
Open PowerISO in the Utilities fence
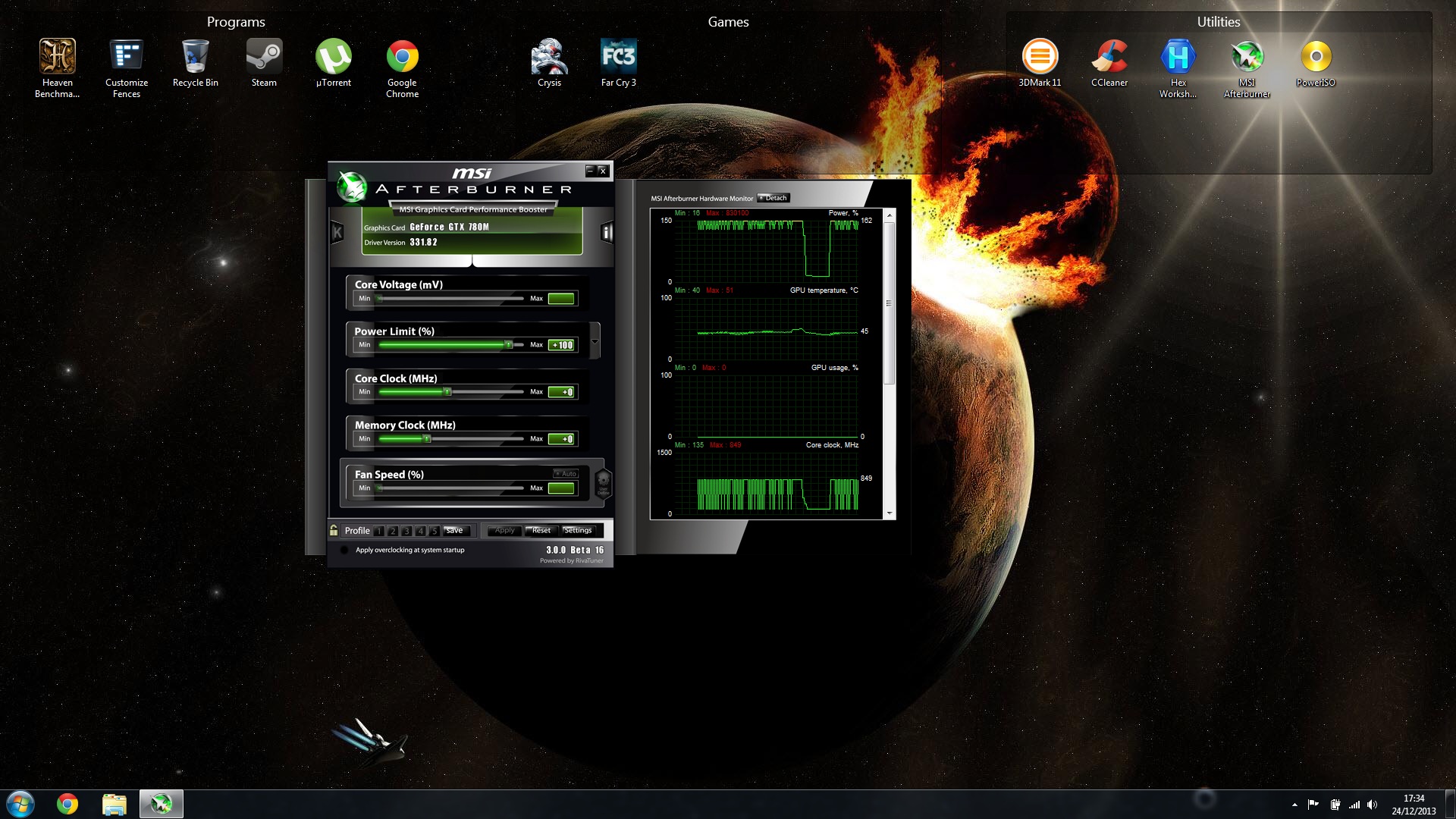1316,63
